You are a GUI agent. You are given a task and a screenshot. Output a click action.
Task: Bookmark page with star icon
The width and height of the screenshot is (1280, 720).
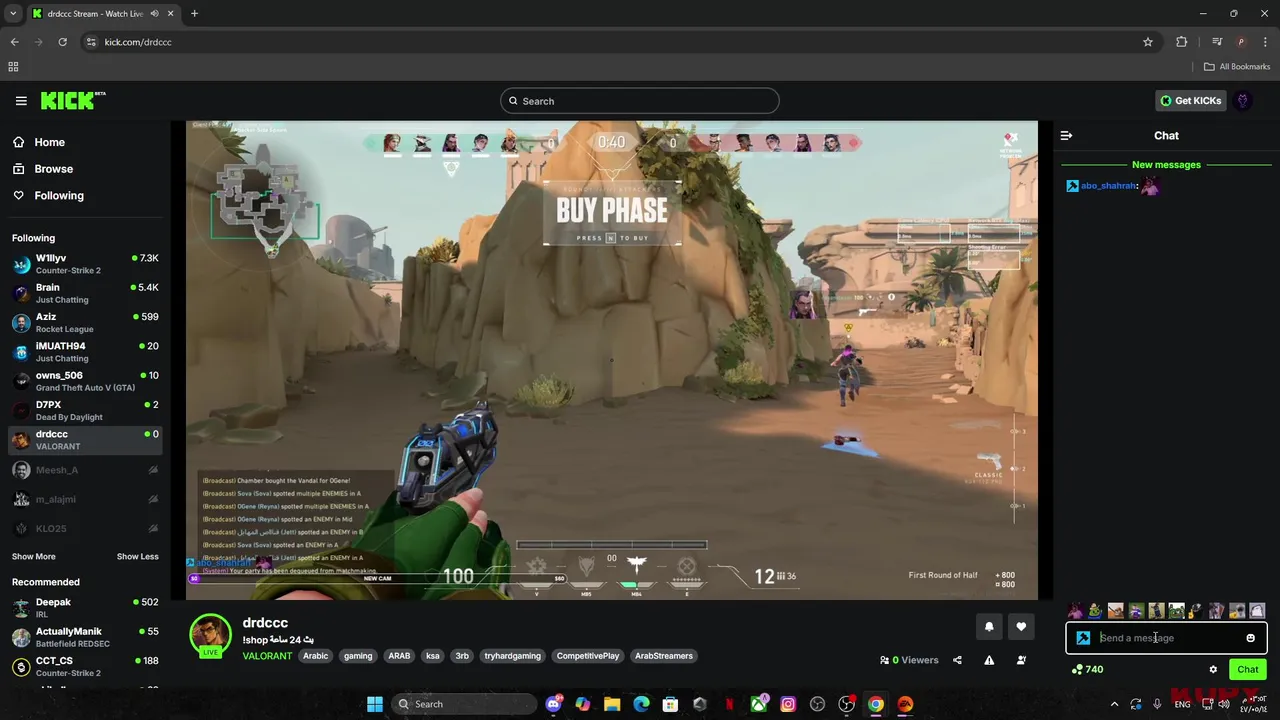coord(1148,42)
